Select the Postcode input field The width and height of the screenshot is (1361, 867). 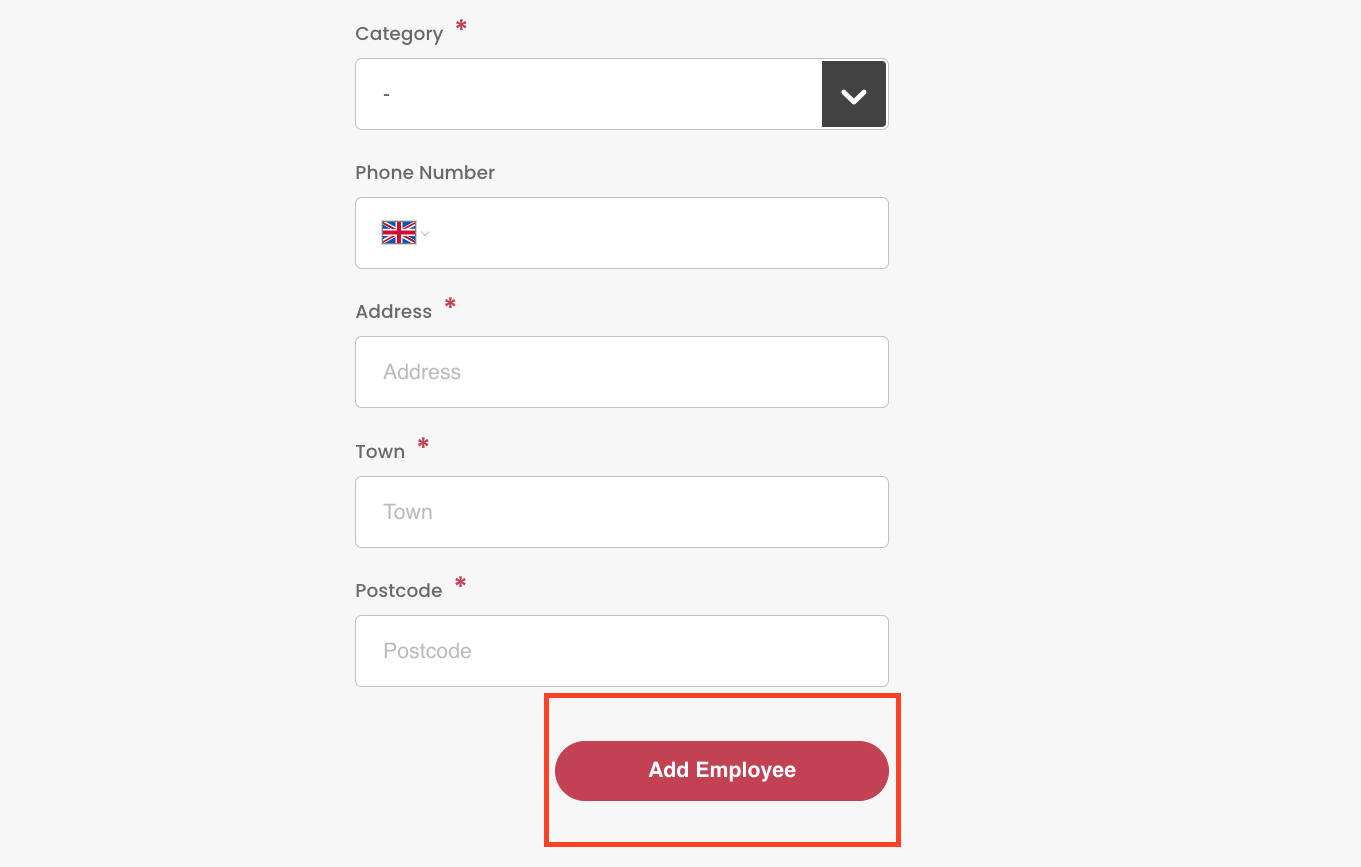pos(622,651)
